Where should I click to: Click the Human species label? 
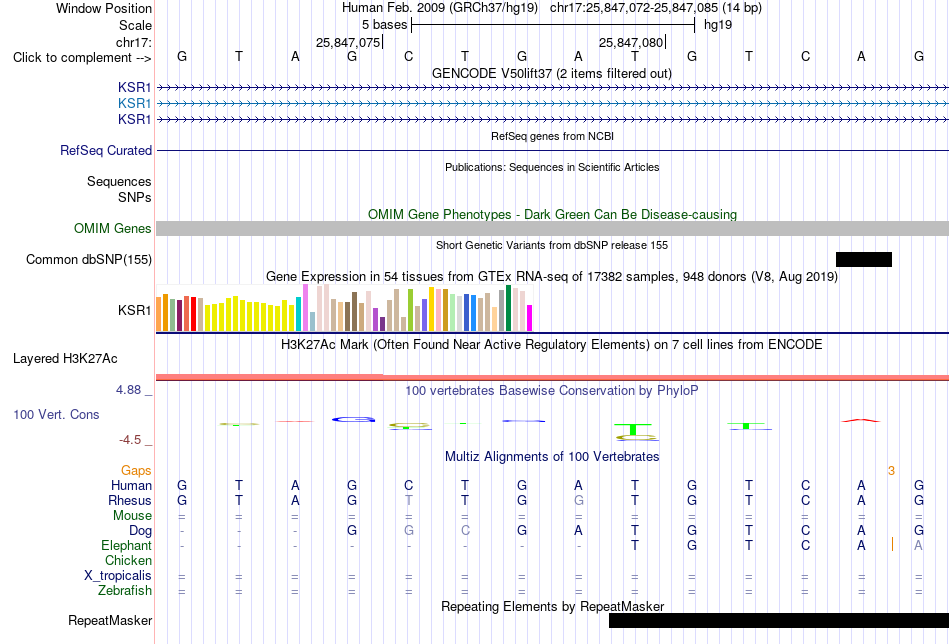coord(131,485)
